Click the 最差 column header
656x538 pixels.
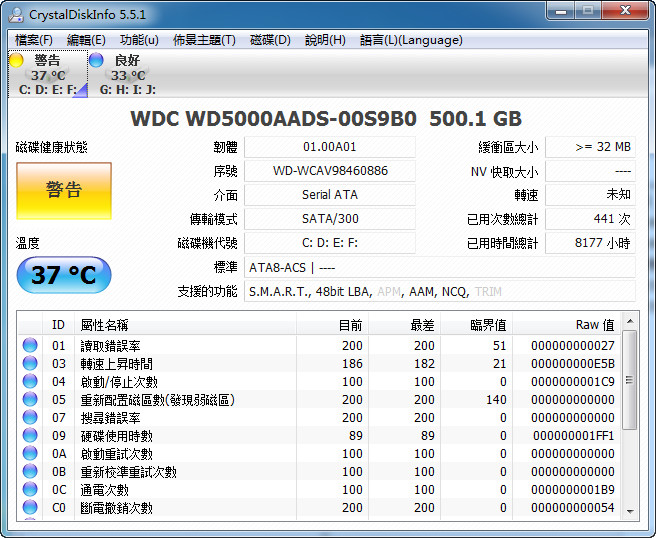pyautogui.click(x=405, y=325)
